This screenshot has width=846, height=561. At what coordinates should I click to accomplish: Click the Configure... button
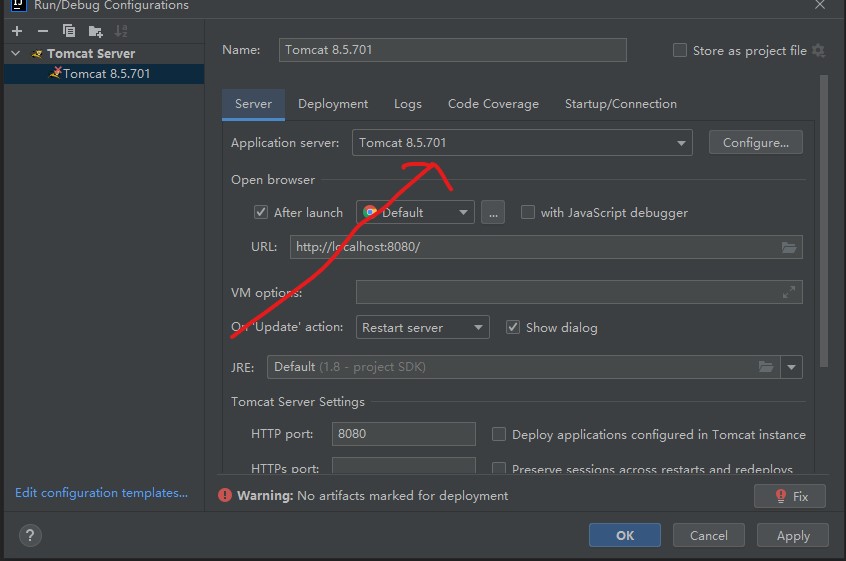[755, 142]
